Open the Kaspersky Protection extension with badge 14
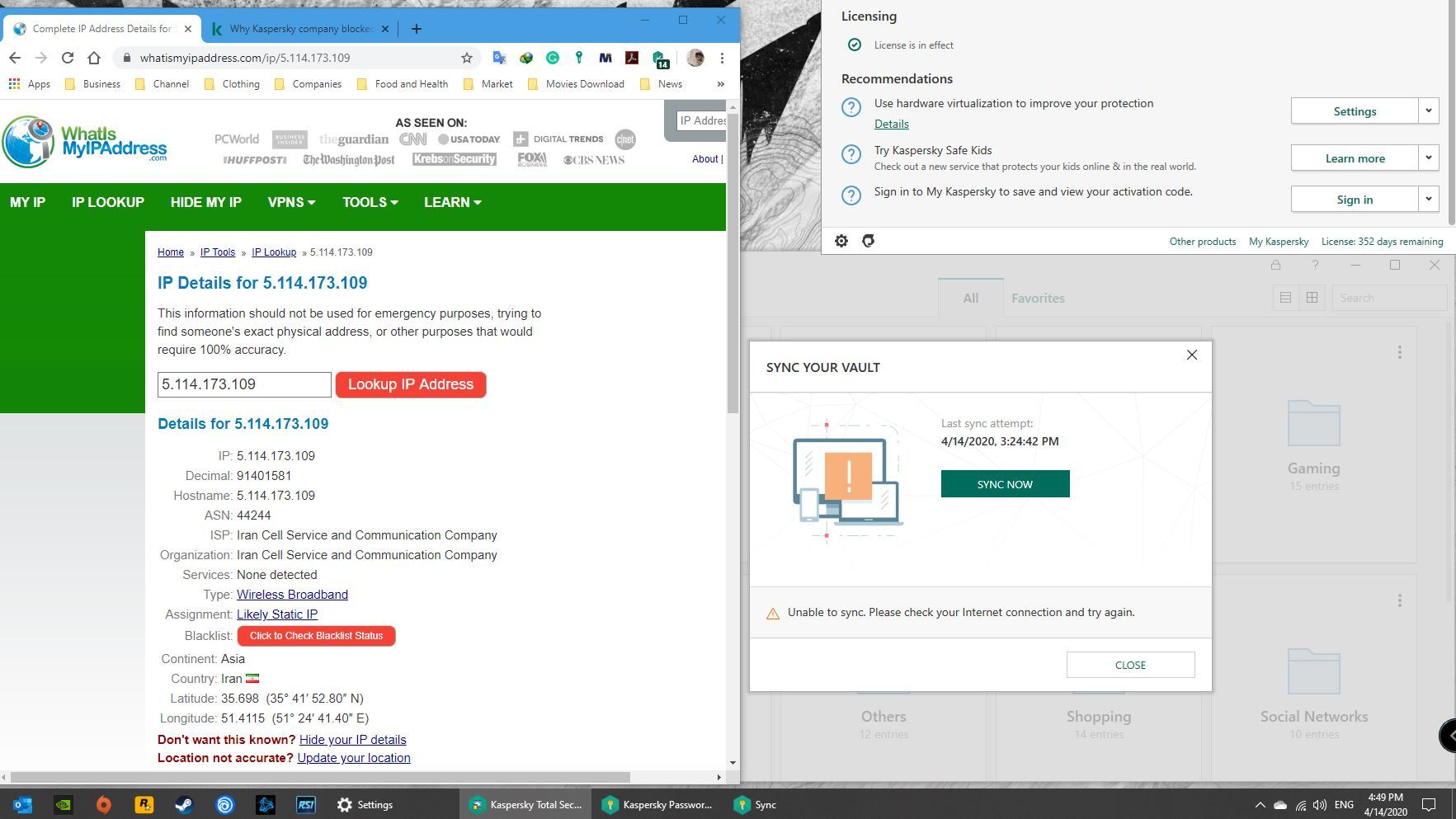This screenshot has width=1456, height=819. (x=660, y=59)
